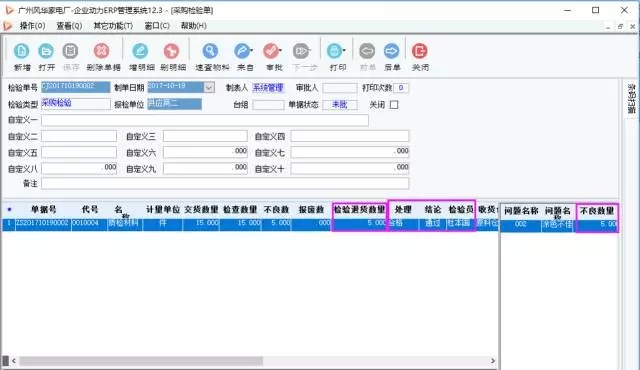The width and height of the screenshot is (640, 370).
Task: Open the 操作(O) menu
Action: tap(32, 26)
